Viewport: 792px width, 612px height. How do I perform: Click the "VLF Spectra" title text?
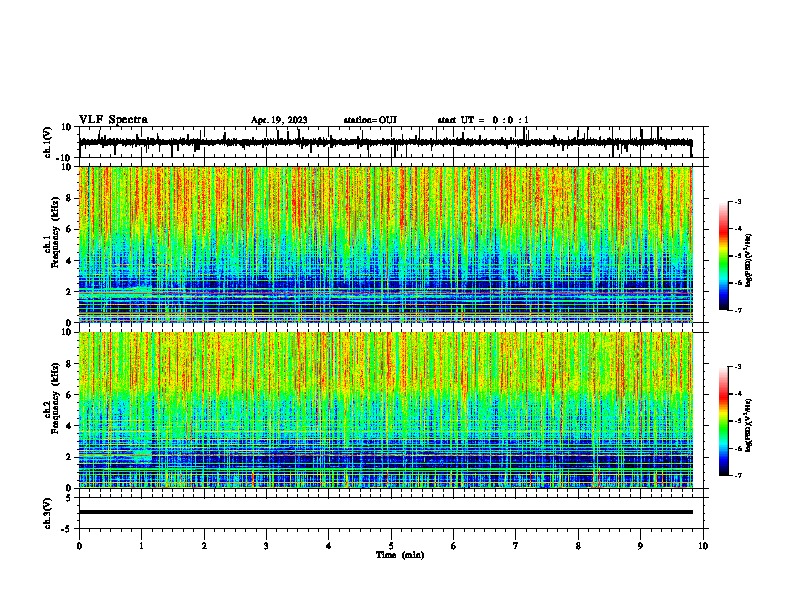click(x=114, y=120)
